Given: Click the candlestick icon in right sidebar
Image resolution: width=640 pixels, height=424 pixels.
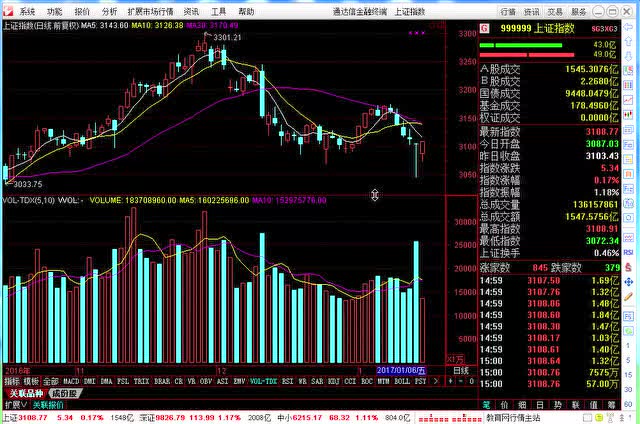Looking at the screenshot, I should click(x=631, y=101).
